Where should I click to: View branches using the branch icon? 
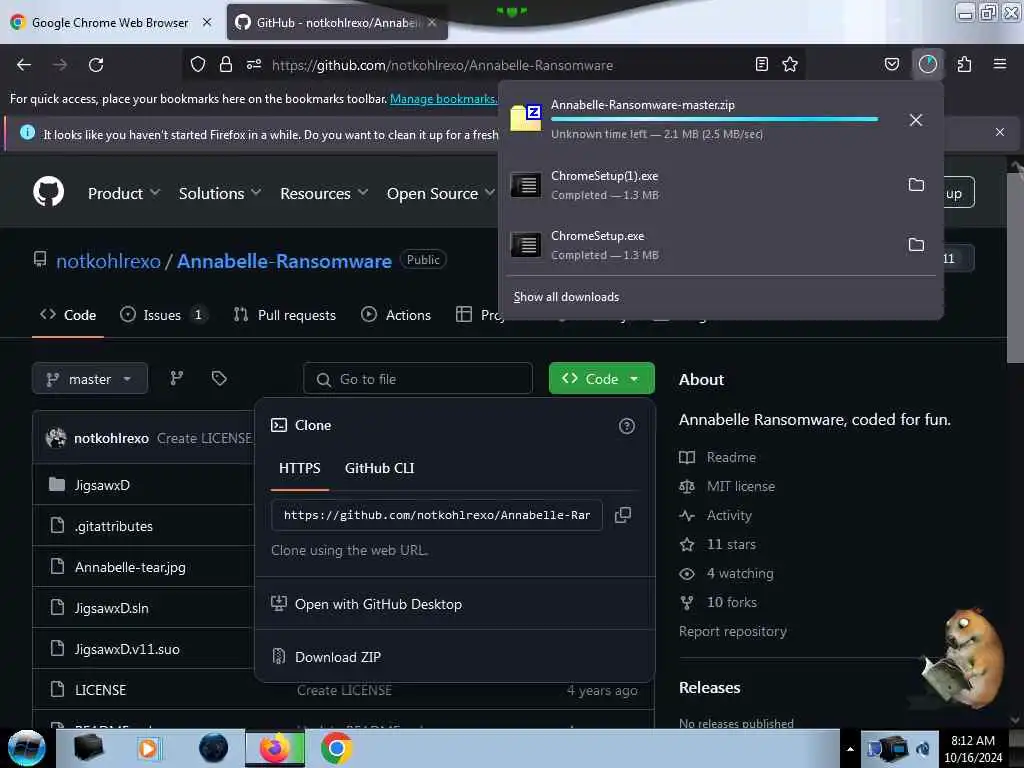(x=176, y=378)
